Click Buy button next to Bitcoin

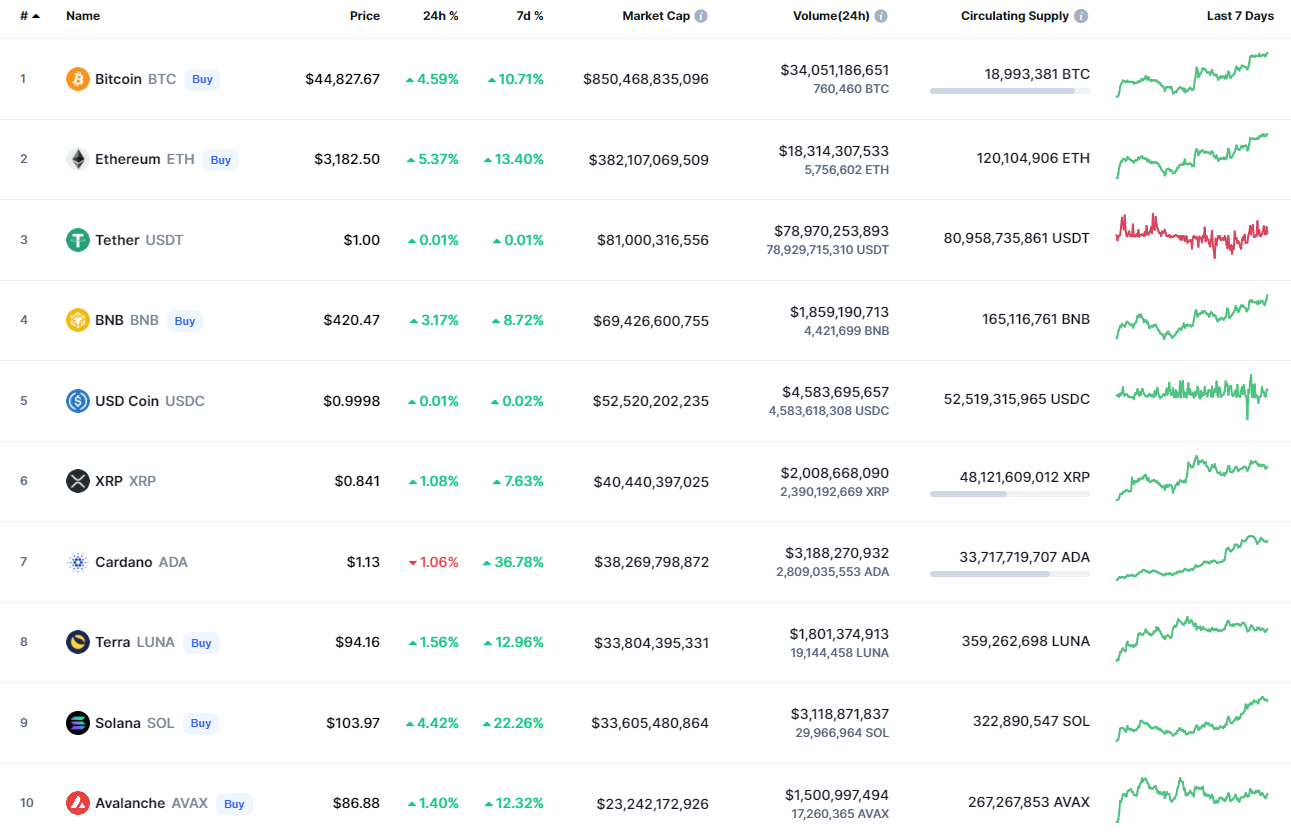tap(202, 79)
